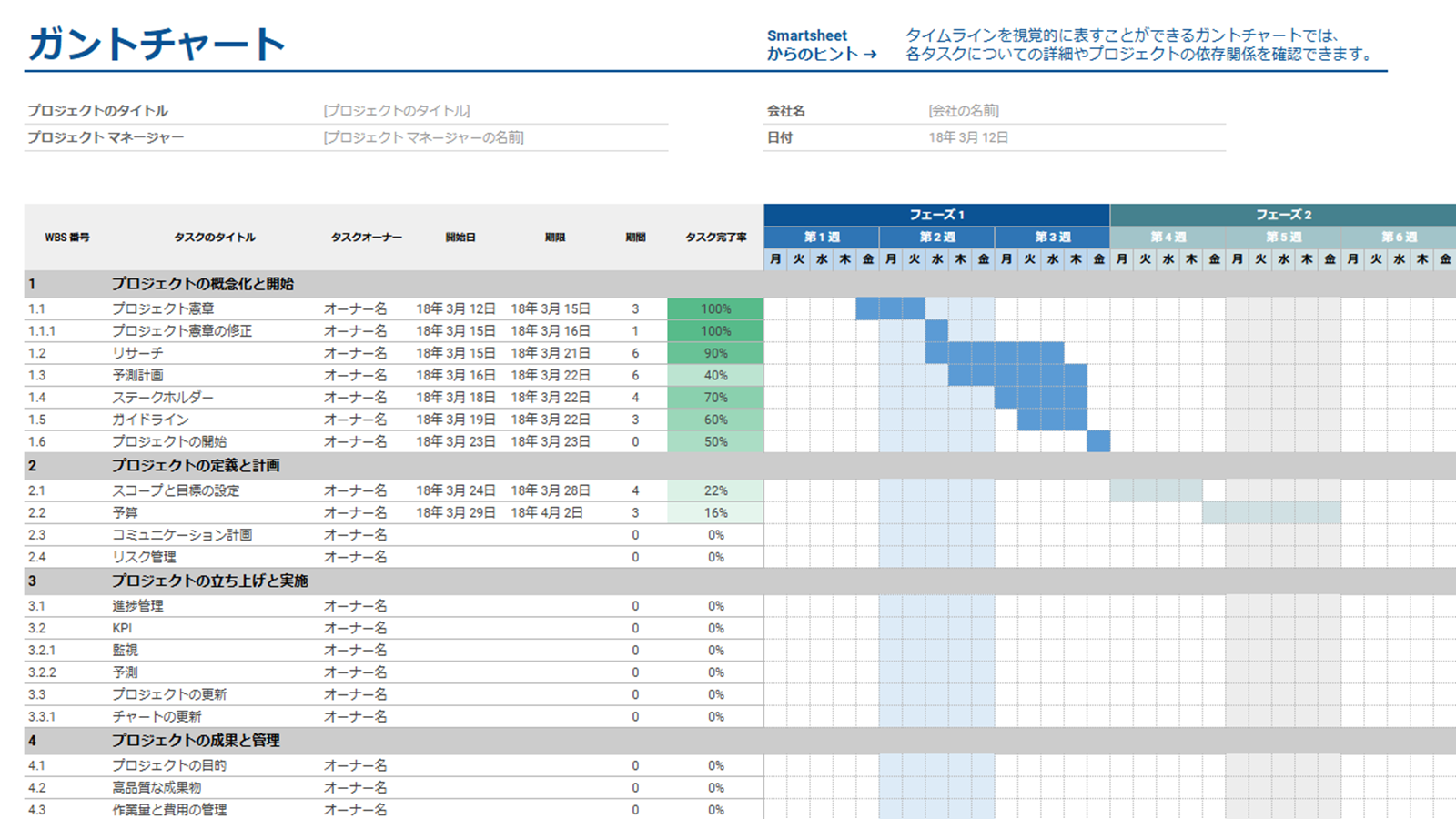Select the project title placeholder field

tap(397, 111)
